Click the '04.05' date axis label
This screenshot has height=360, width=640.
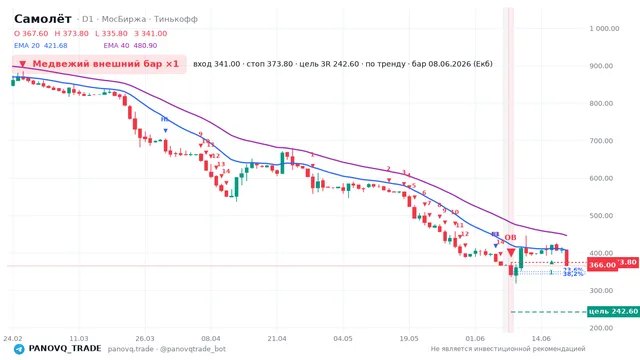(x=343, y=338)
